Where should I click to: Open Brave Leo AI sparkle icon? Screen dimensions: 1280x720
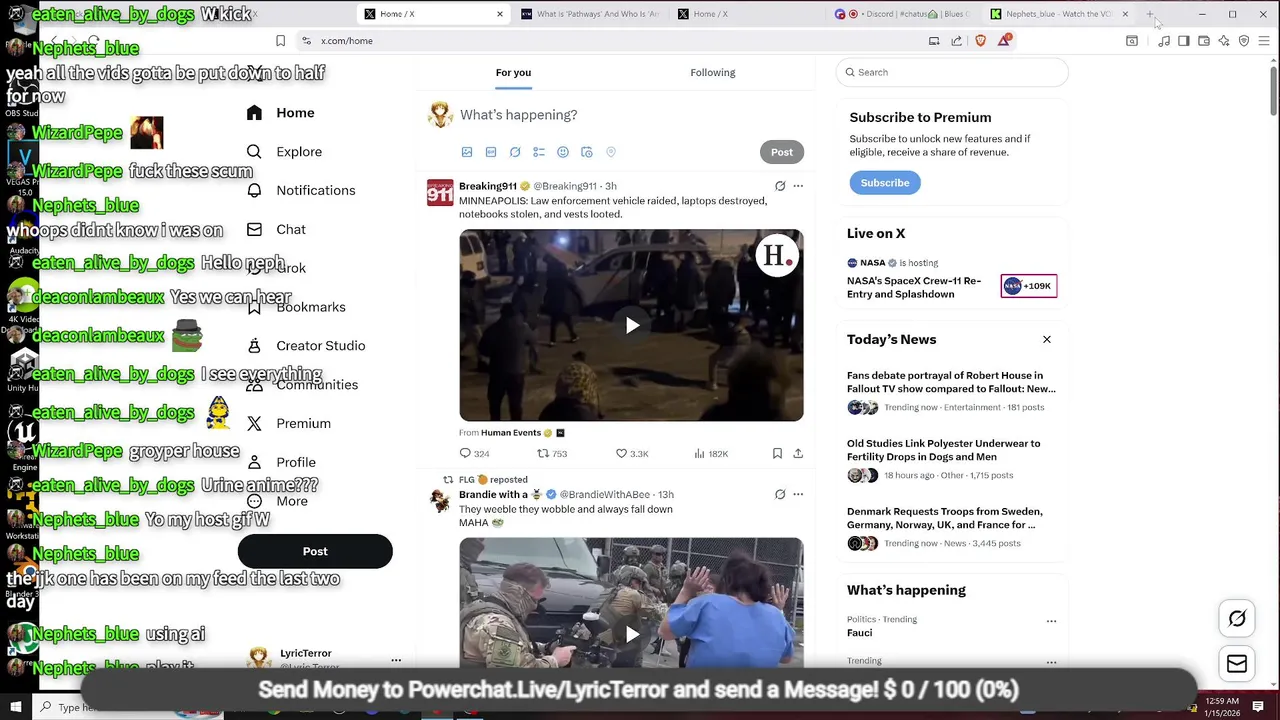point(1224,41)
